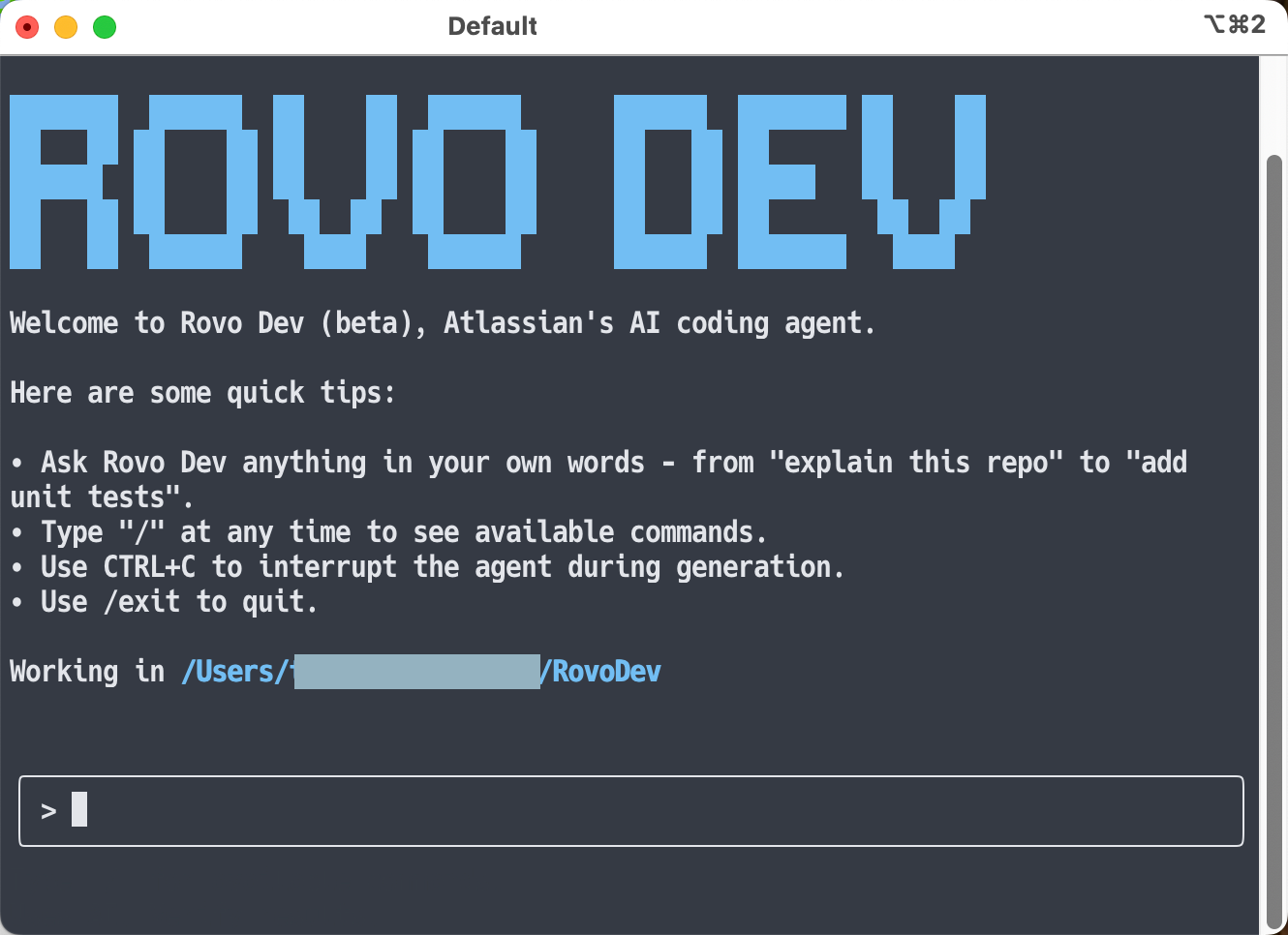Click the terminal vertical scrollbar thumb
Viewport: 1288px width, 935px height.
pyautogui.click(x=1274, y=542)
